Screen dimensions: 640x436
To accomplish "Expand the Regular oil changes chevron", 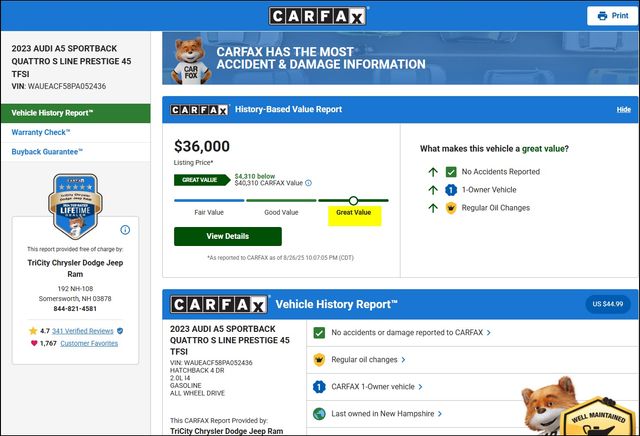I will coord(403,360).
